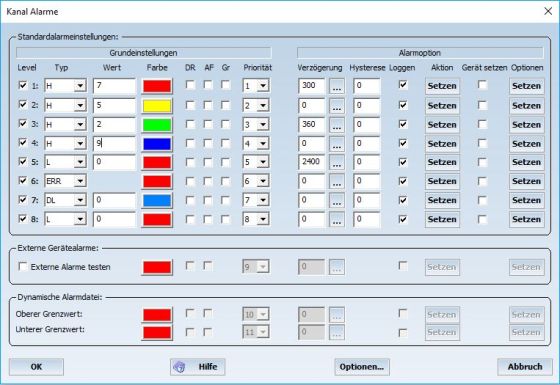Screen dimensions: 560x385
Task: Click the Hilfe button with hand icon
Action: 198,367
